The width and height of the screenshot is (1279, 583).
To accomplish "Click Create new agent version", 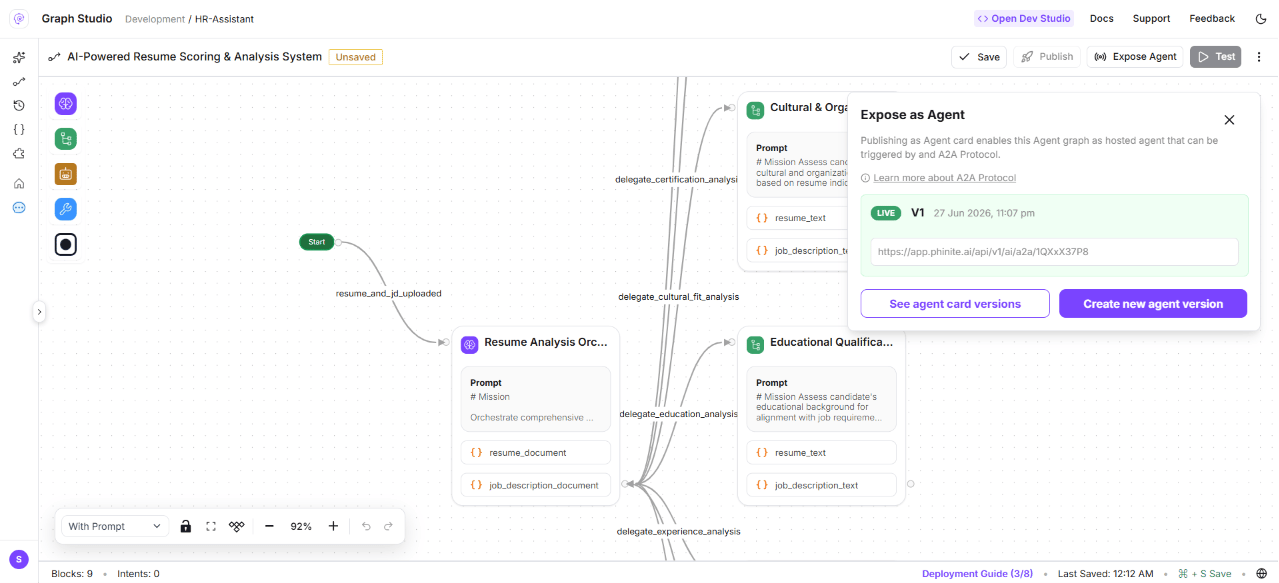I will click(x=1153, y=304).
